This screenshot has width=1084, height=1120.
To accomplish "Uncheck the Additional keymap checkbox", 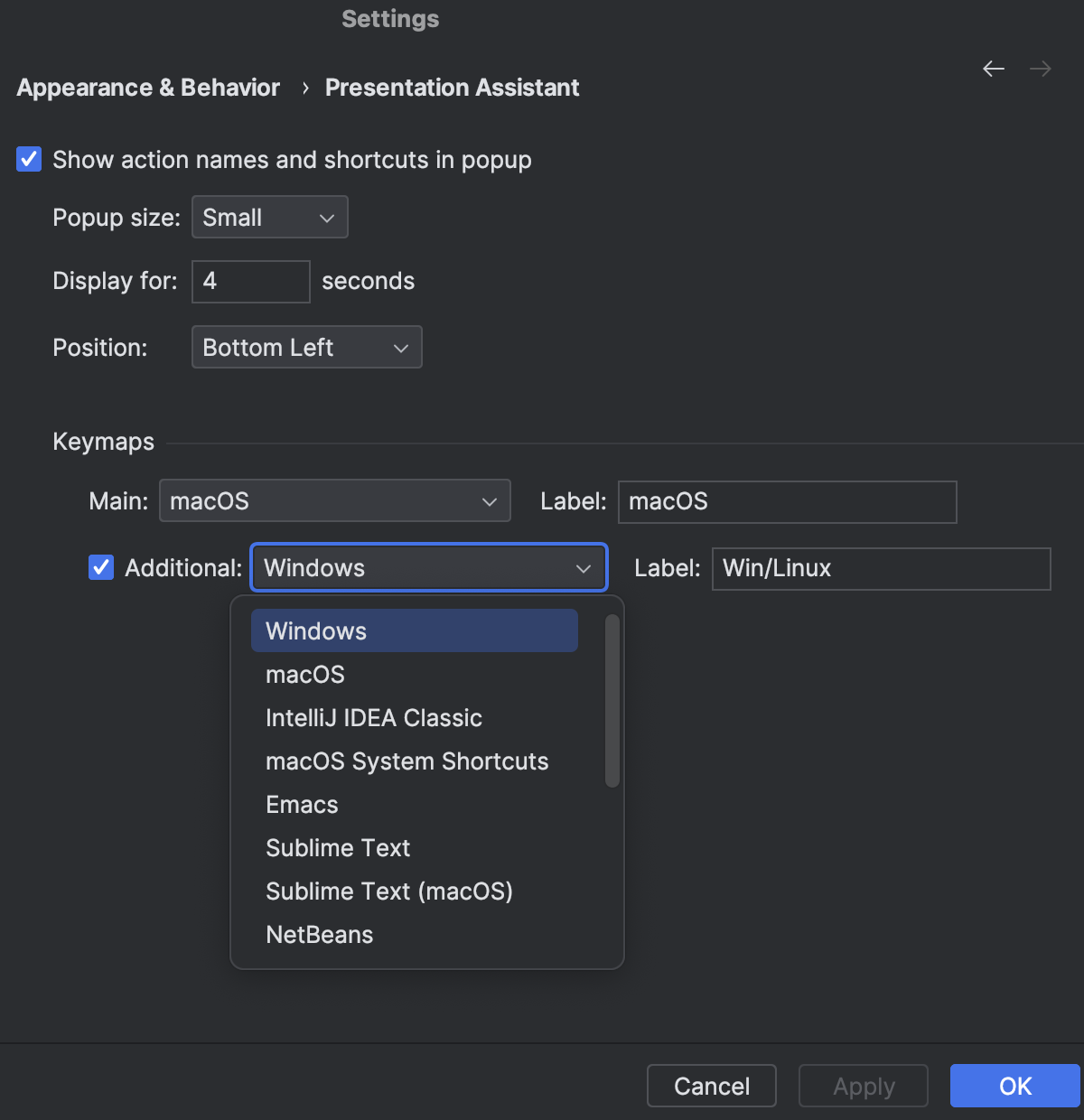I will (101, 567).
